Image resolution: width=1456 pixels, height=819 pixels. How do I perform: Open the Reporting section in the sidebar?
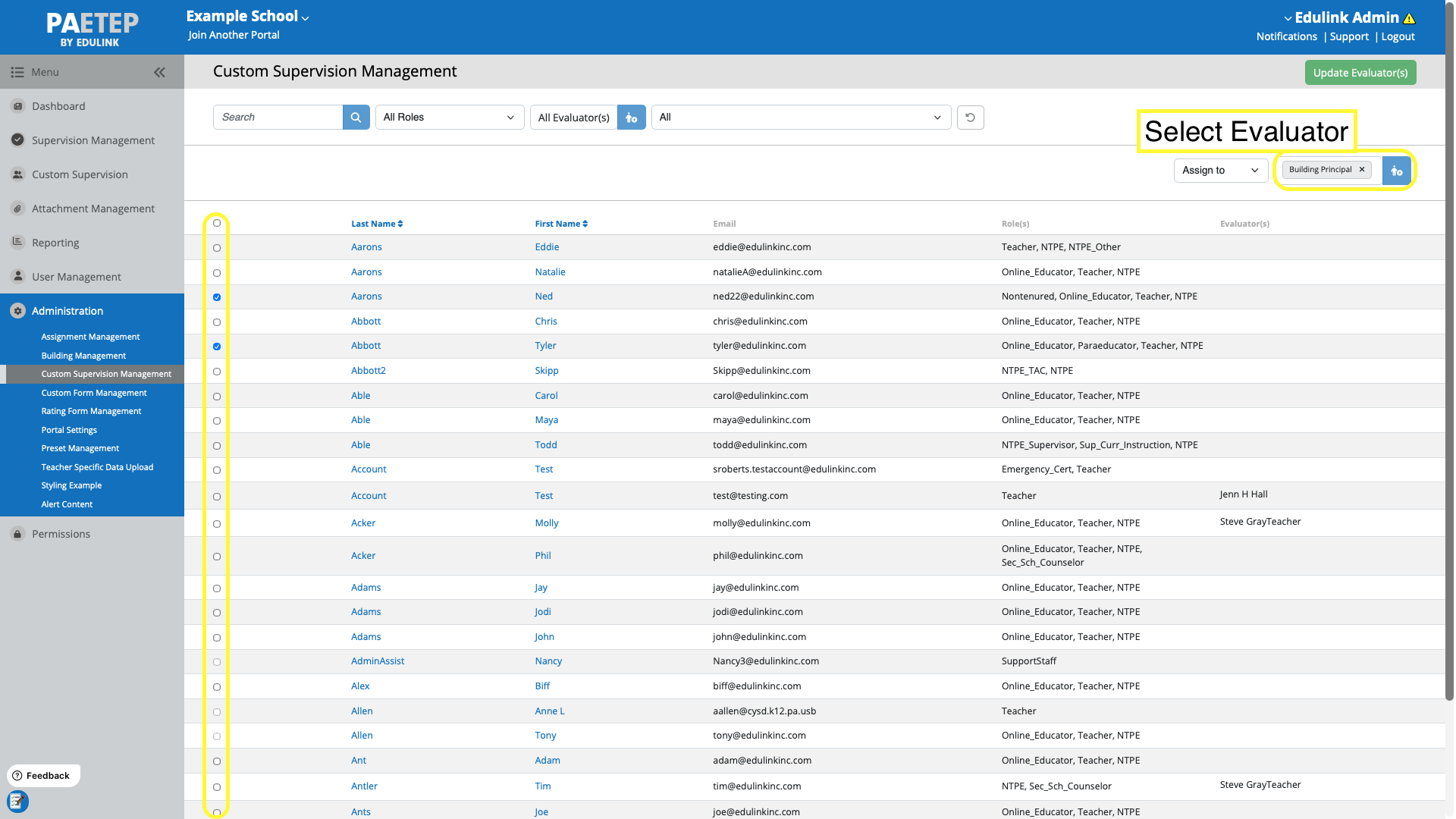point(55,243)
